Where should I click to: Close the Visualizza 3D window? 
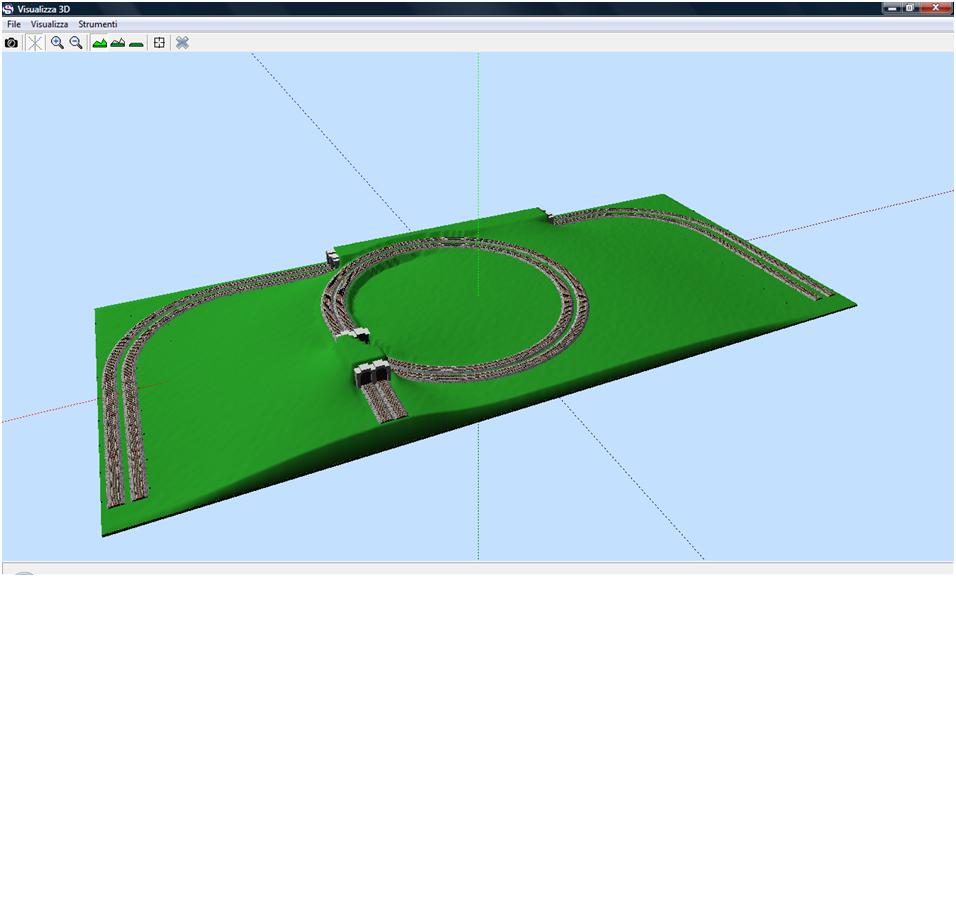pyautogui.click(x=935, y=8)
